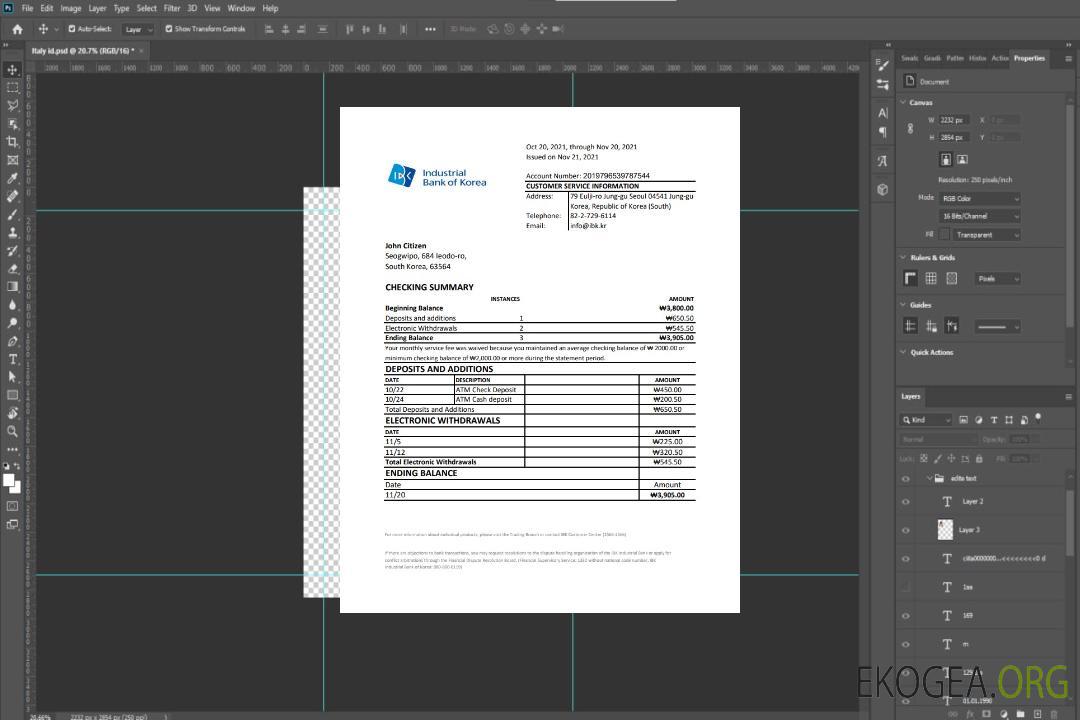Click the Home icon in options bar
Image resolution: width=1080 pixels, height=720 pixels.
click(17, 29)
